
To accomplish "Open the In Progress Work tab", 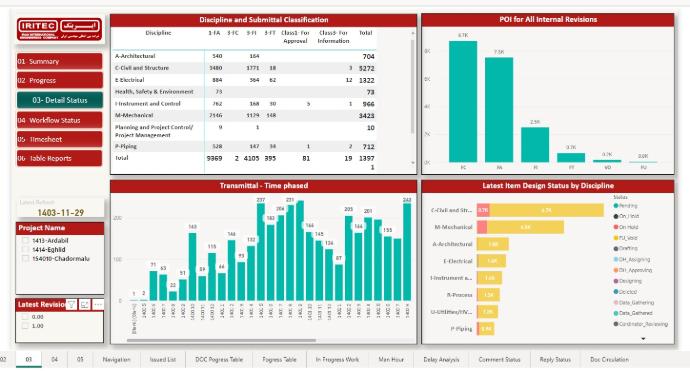I will (x=337, y=360).
